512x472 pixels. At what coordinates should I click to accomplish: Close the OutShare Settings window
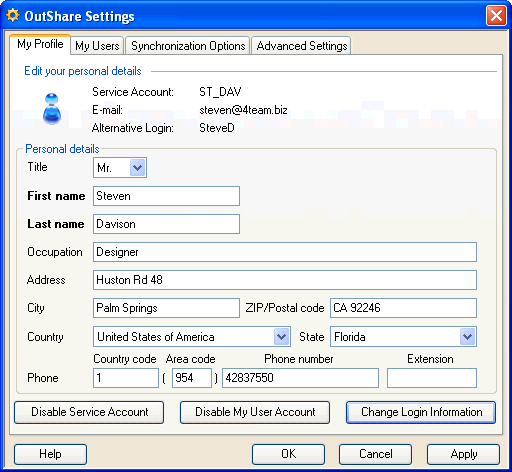click(496, 16)
